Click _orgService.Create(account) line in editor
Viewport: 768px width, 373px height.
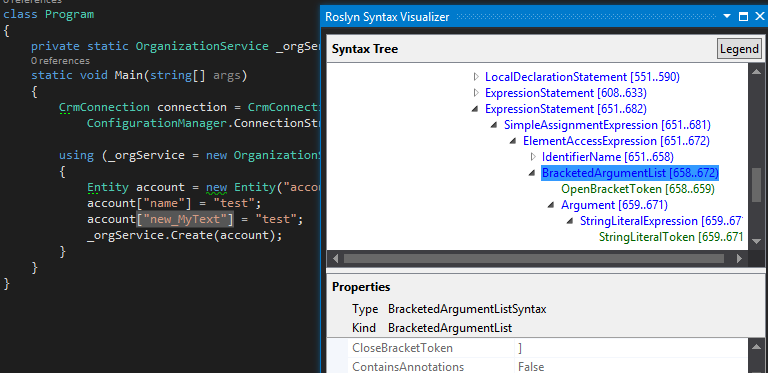185,235
